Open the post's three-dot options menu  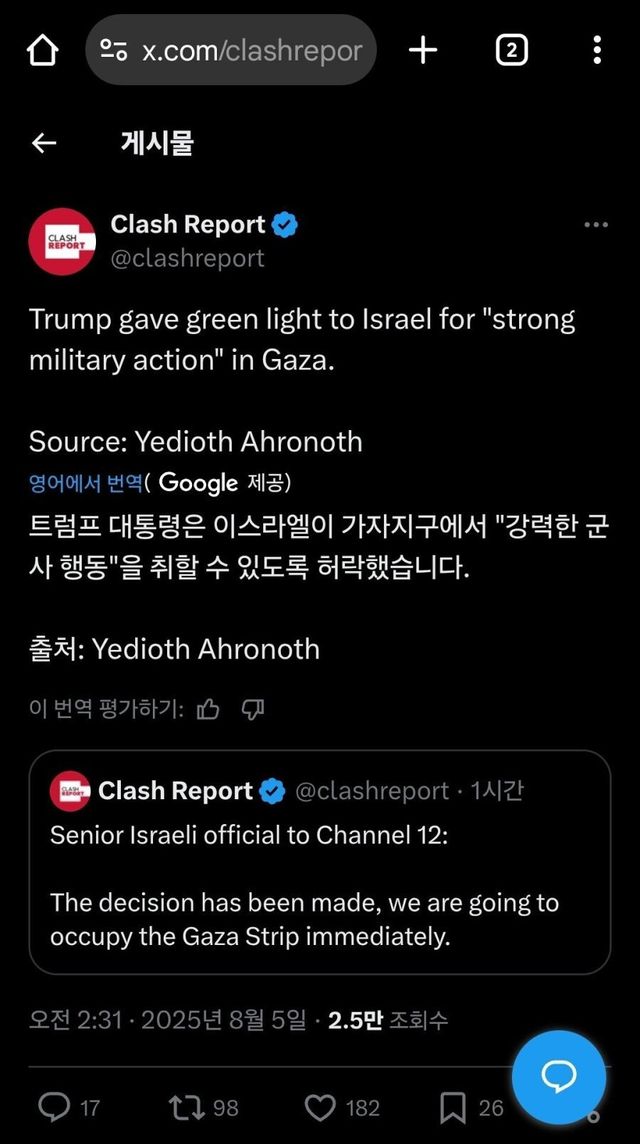[x=595, y=224]
